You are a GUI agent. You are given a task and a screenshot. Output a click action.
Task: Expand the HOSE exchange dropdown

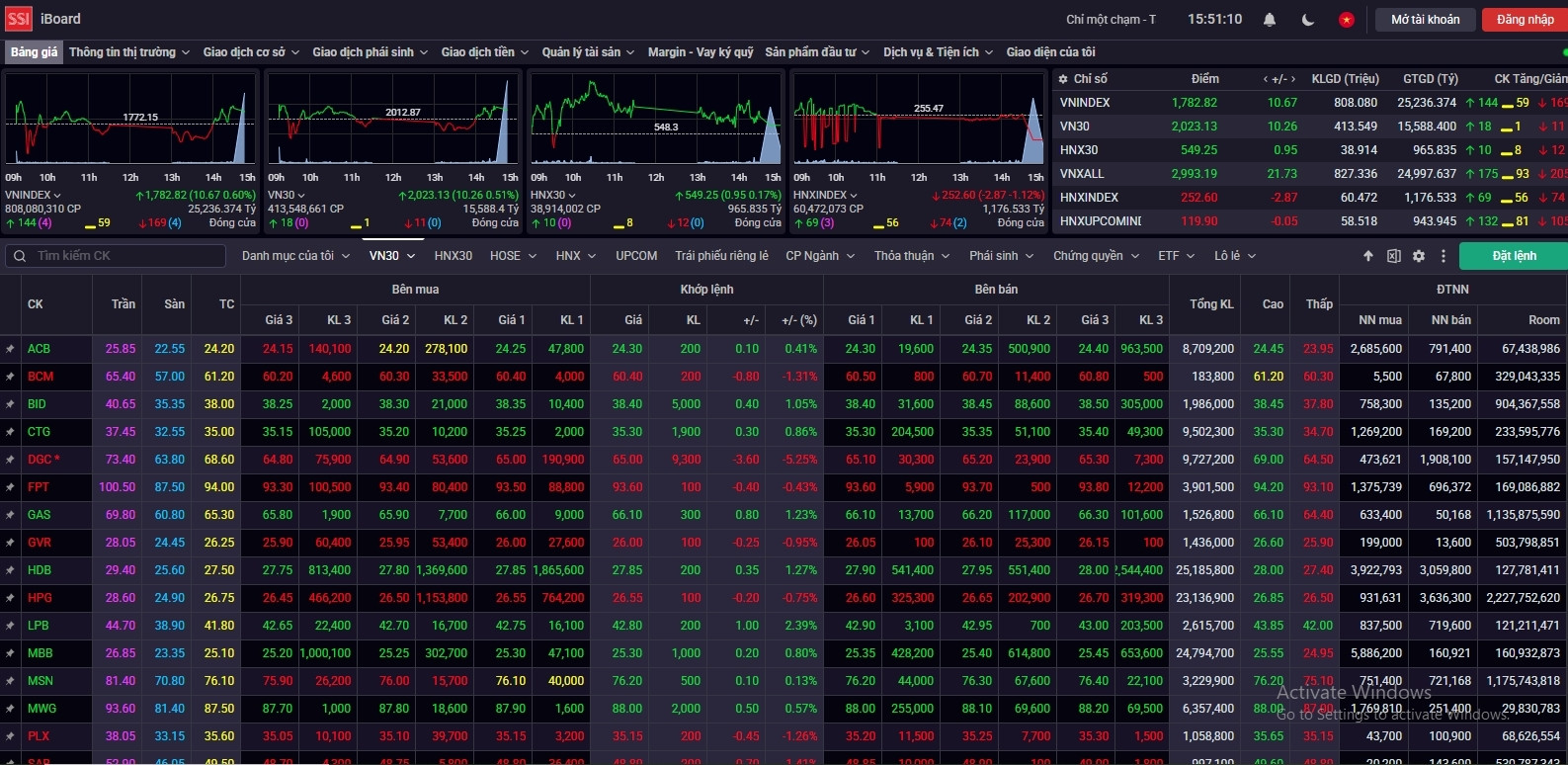pyautogui.click(x=513, y=256)
